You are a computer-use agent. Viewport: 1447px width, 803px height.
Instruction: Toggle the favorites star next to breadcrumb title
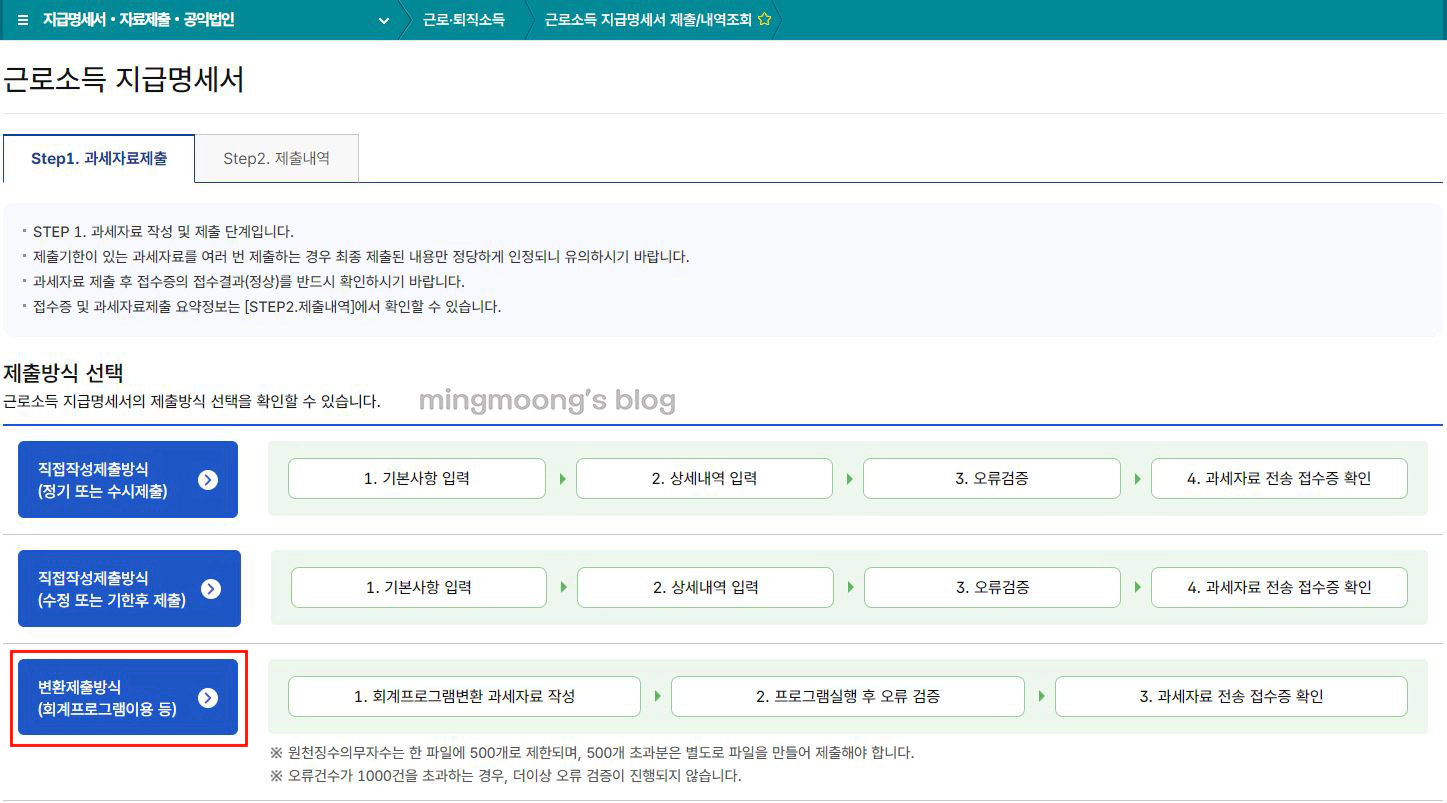[x=764, y=17]
